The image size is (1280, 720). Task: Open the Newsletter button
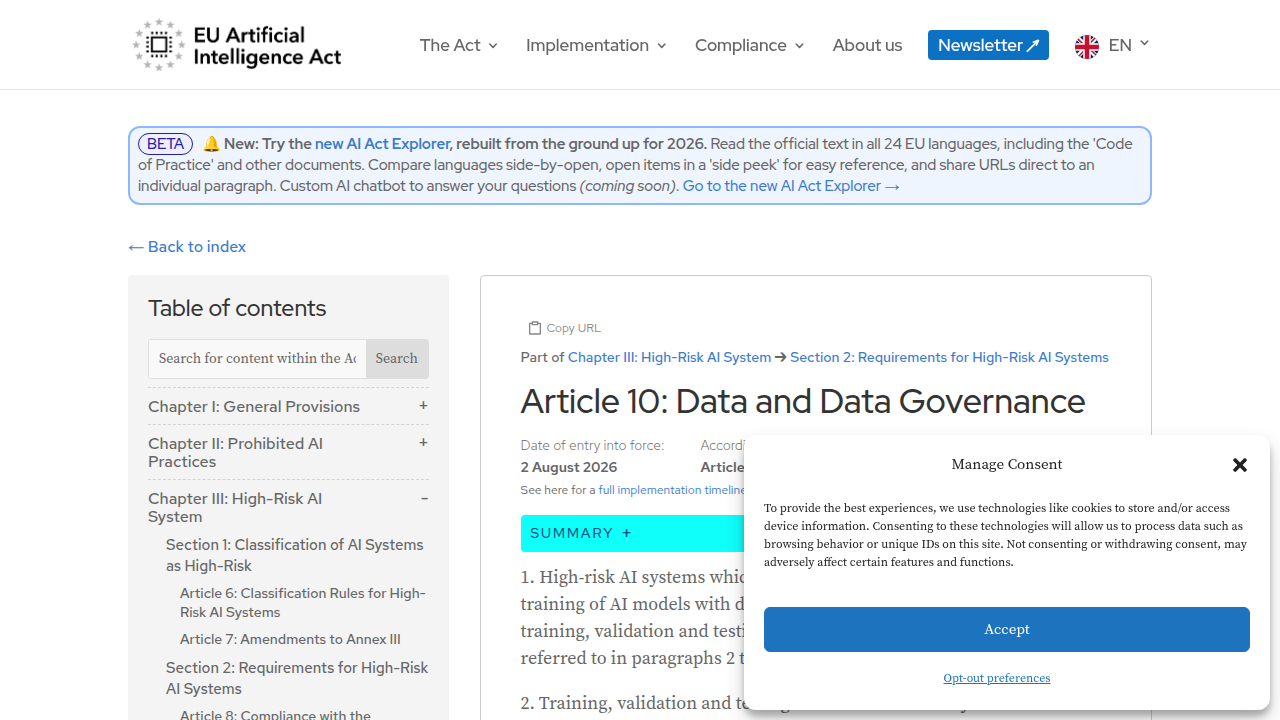(x=988, y=45)
